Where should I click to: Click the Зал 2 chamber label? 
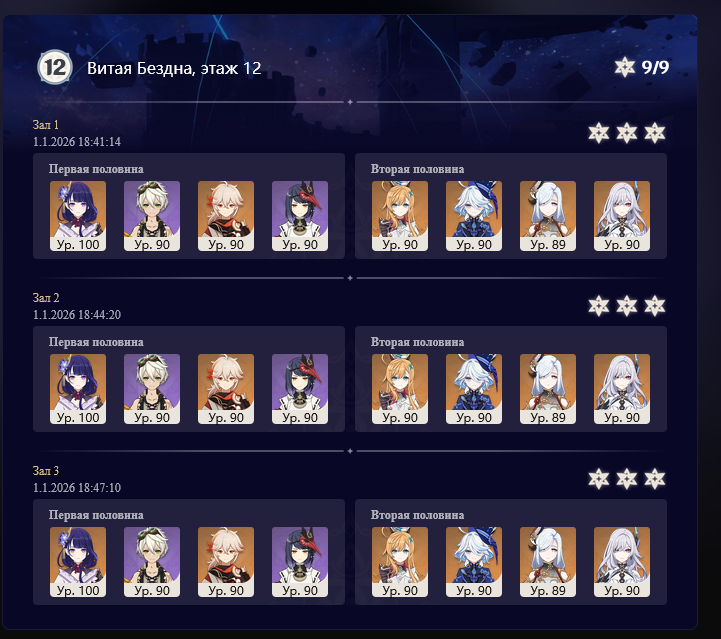coord(46,298)
